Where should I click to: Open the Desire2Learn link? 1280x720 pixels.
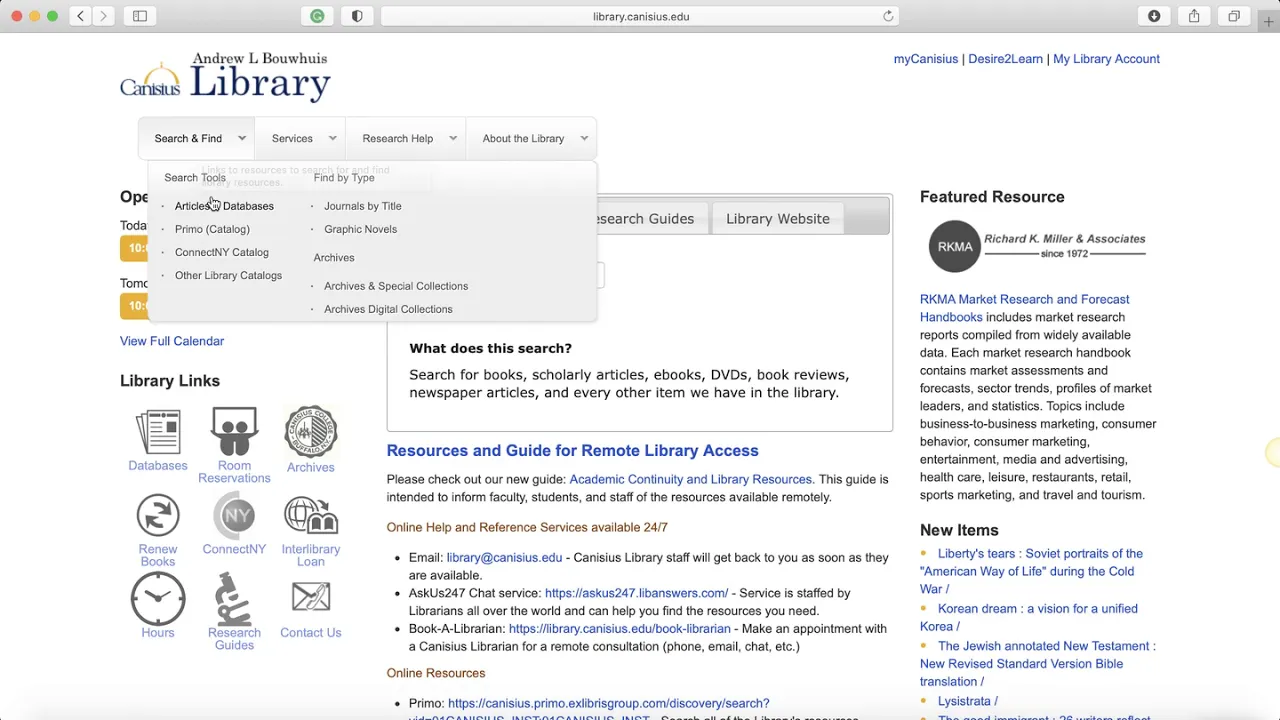tap(1005, 59)
